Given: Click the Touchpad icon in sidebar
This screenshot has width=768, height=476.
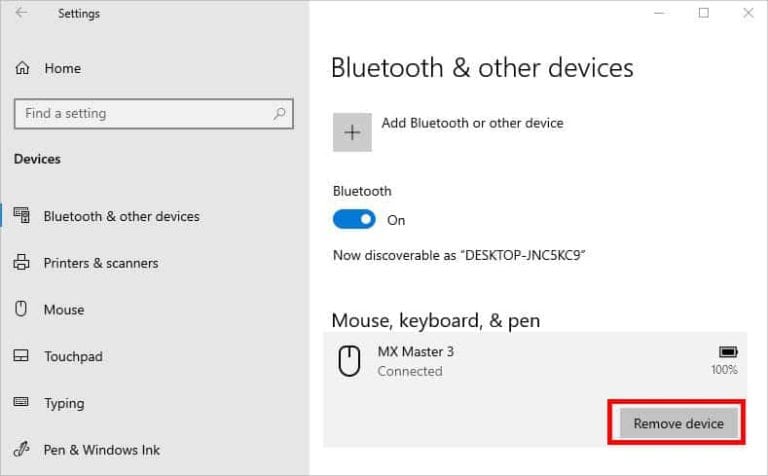Looking at the screenshot, I should point(22,356).
